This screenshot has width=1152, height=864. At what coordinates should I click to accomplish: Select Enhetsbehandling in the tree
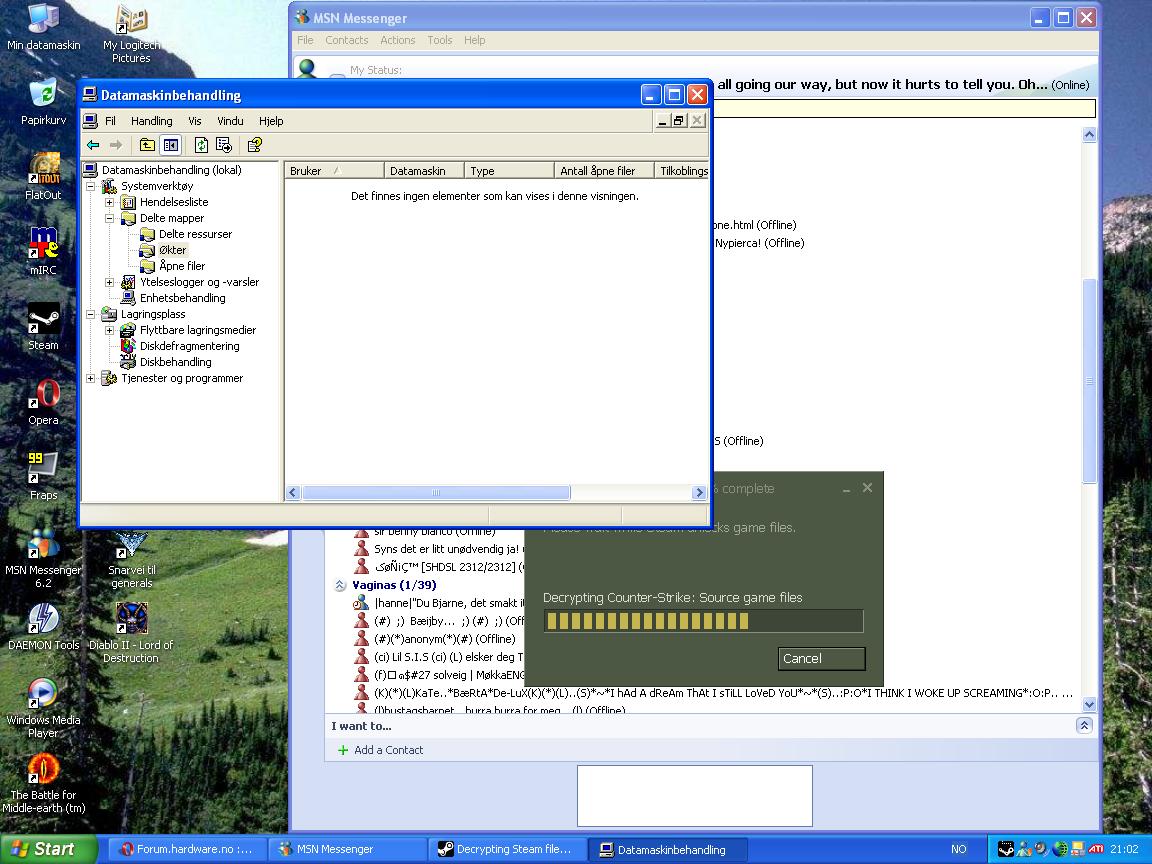pos(182,298)
